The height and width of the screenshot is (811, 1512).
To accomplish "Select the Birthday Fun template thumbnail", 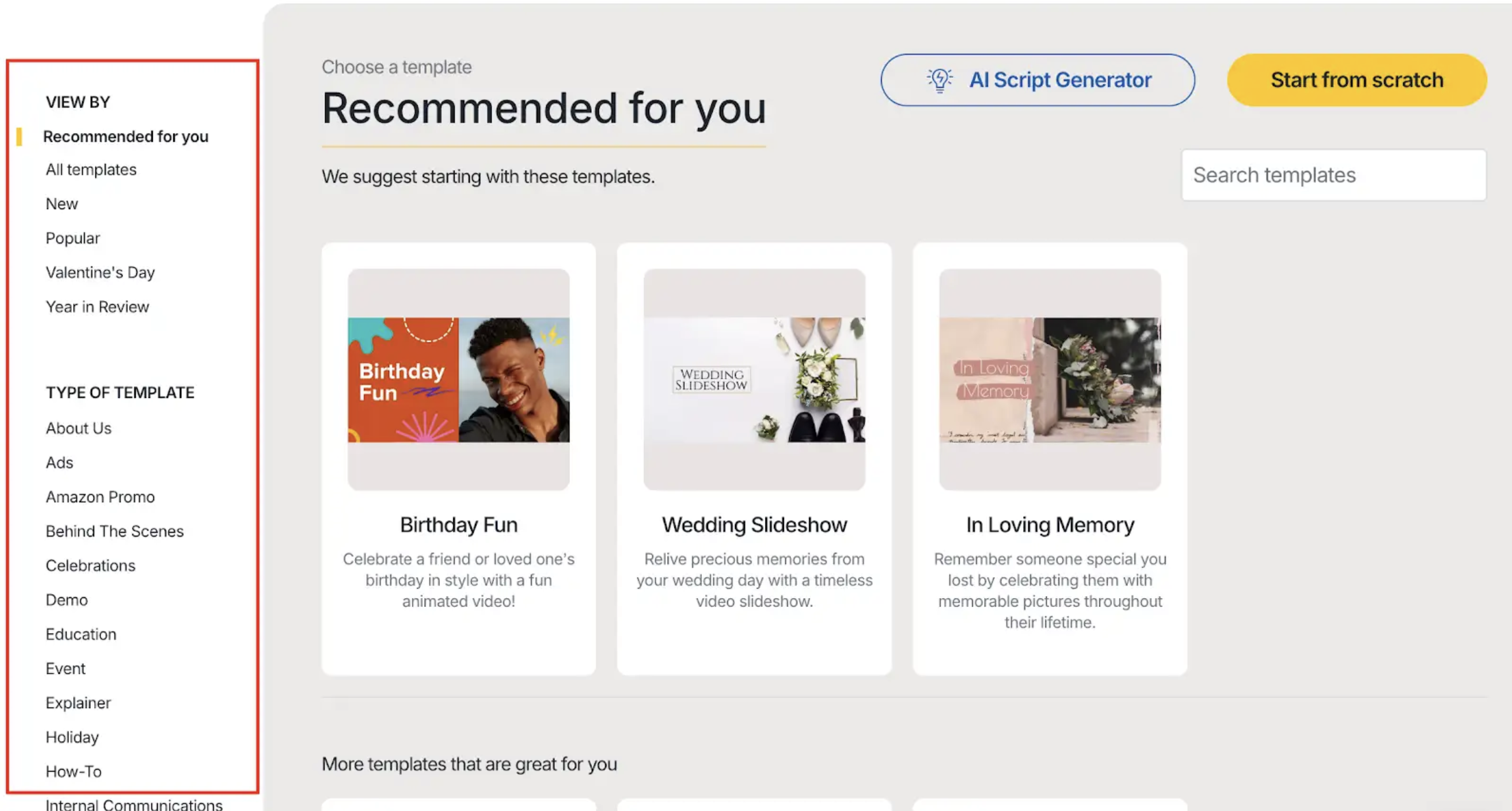I will coord(458,379).
